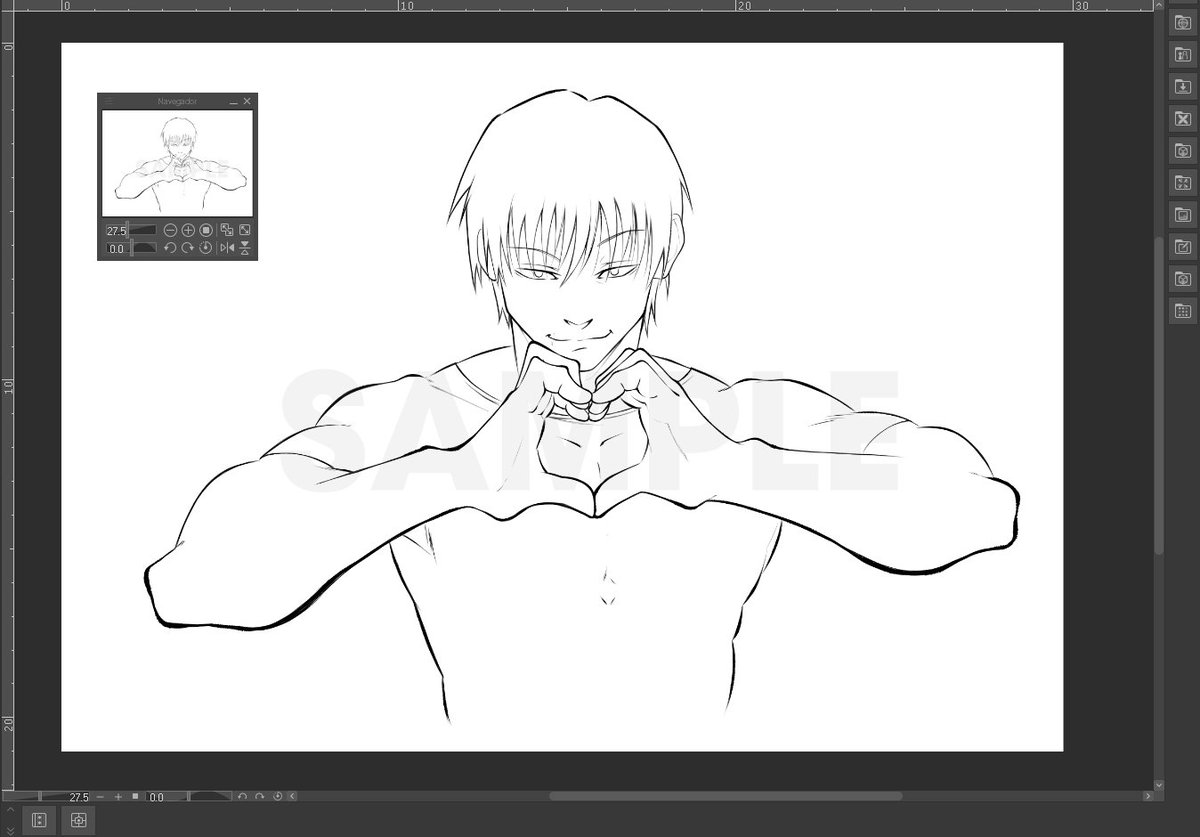Image resolution: width=1200 pixels, height=837 pixels.
Task: Zoom in with bottom bar plus icon
Action: pyautogui.click(x=118, y=797)
